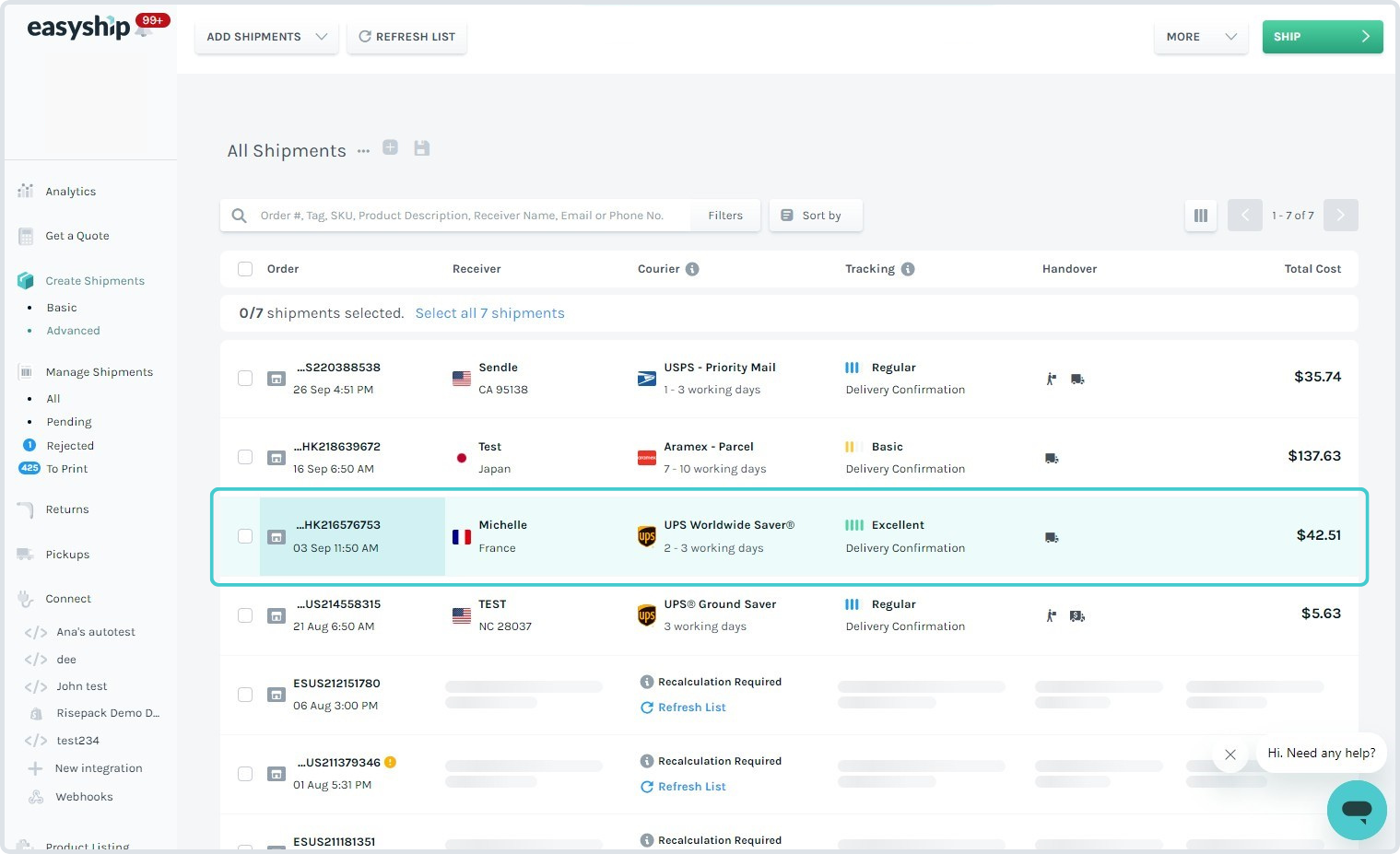Click the Pickups truck icon in sidebar
Viewport: 1400px width, 854px height.
(x=26, y=555)
